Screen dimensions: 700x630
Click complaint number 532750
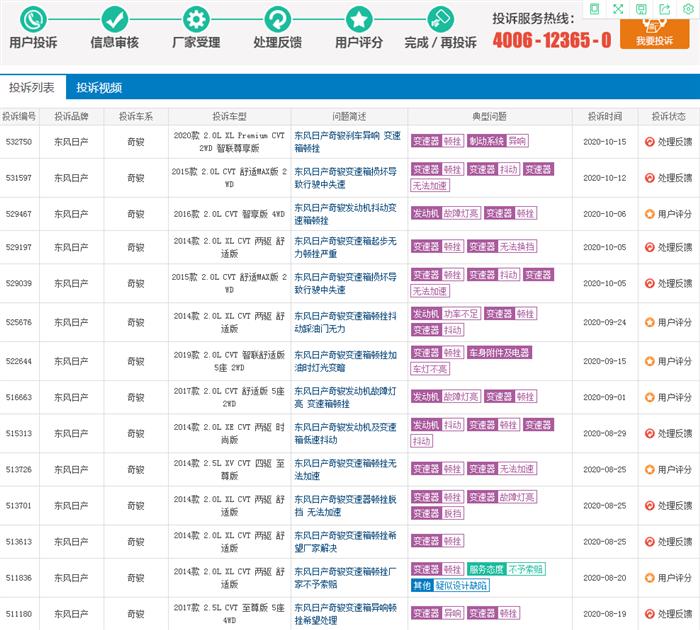[x=19, y=142]
